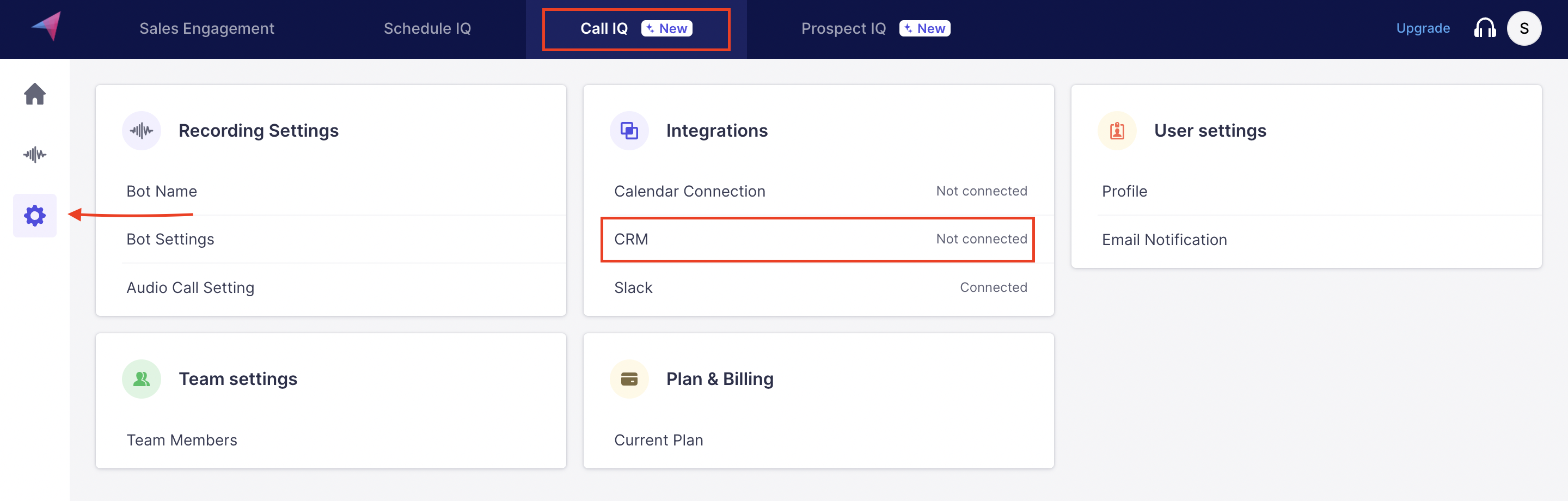Click the Integrations card icon
This screenshot has height=501, width=1568.
[x=629, y=130]
